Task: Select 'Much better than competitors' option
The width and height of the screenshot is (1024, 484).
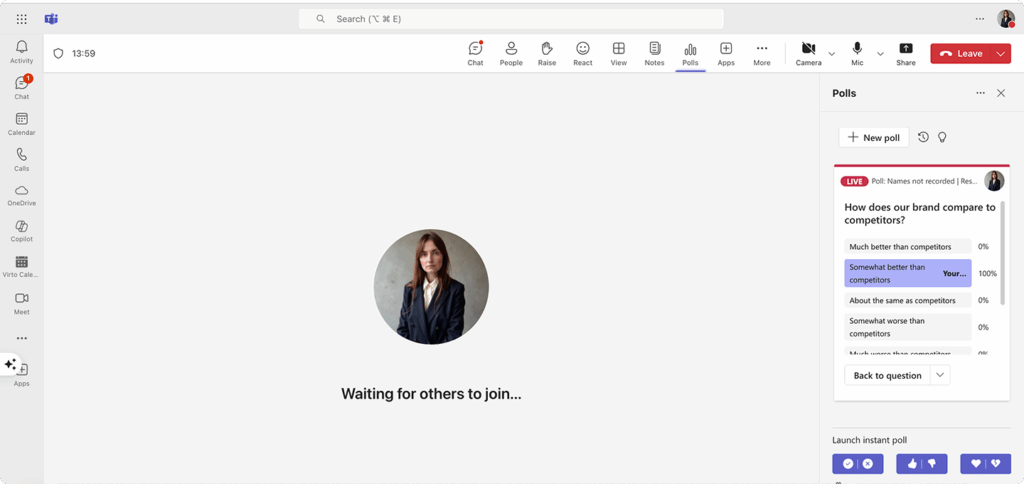Action: click(908, 246)
